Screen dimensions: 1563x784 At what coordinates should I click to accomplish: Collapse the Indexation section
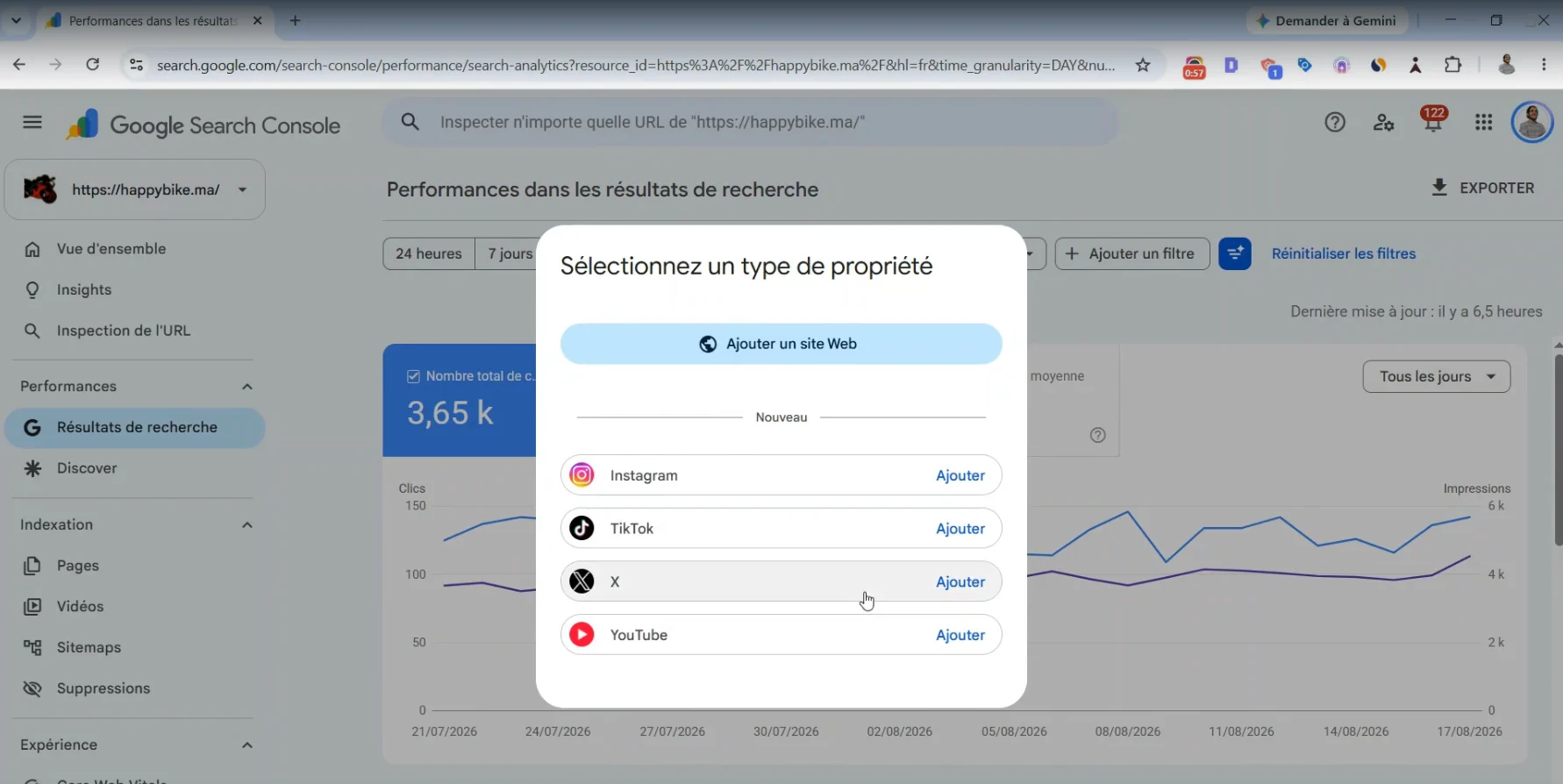pyautogui.click(x=247, y=525)
